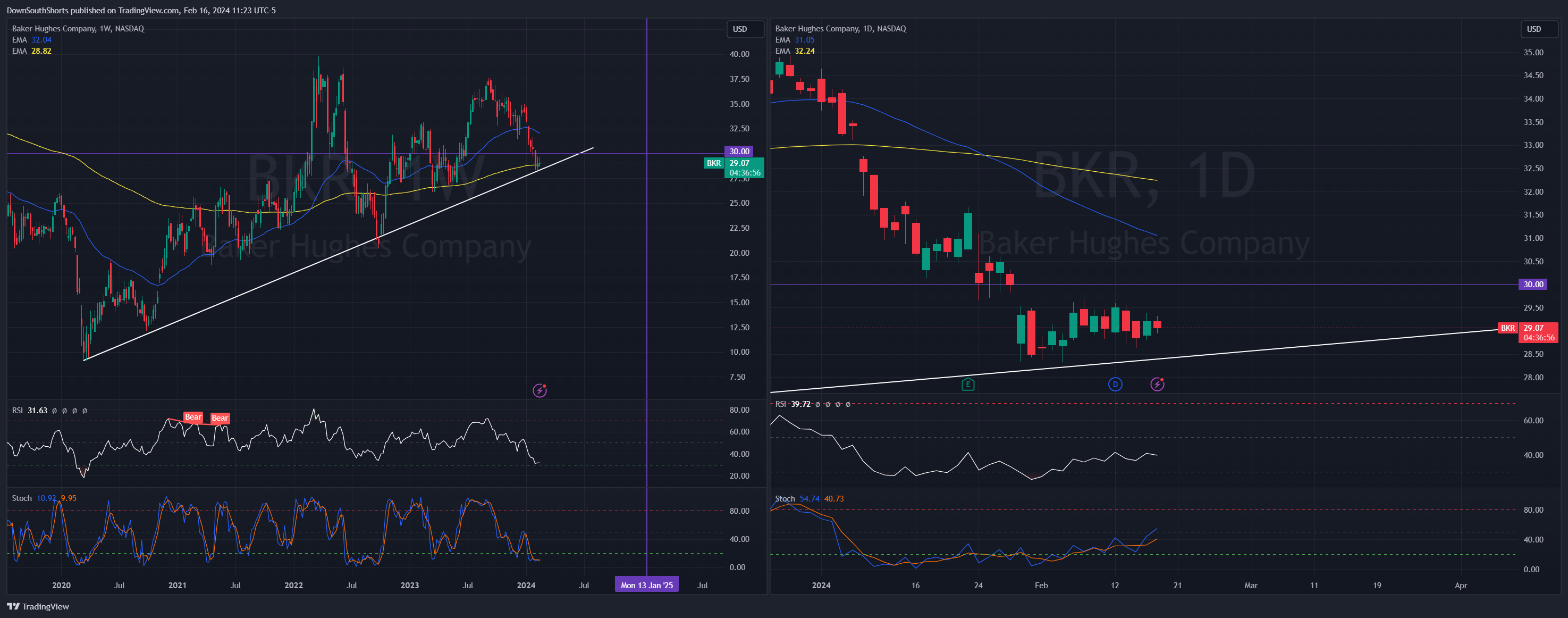
Task: Click the purple 30.00 price label on daily chart
Action: [x=1533, y=285]
